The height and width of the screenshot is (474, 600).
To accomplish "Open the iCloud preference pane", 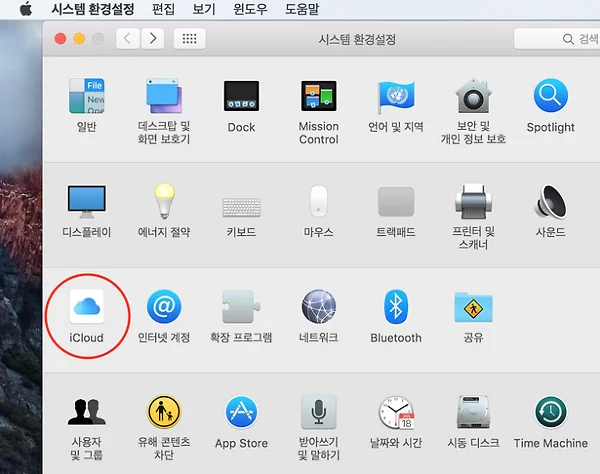I will click(86, 317).
